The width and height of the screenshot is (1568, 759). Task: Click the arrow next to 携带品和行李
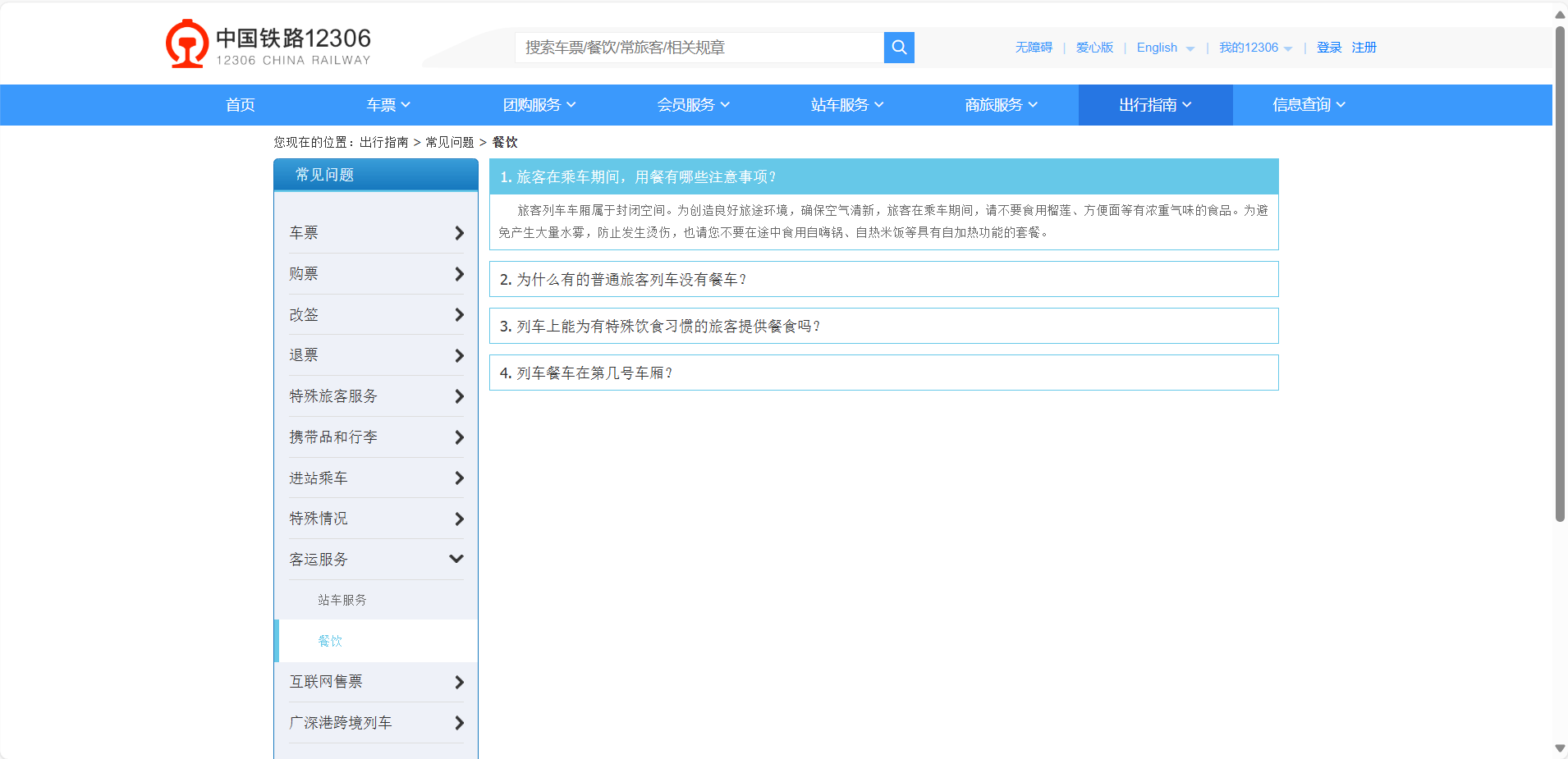click(459, 437)
